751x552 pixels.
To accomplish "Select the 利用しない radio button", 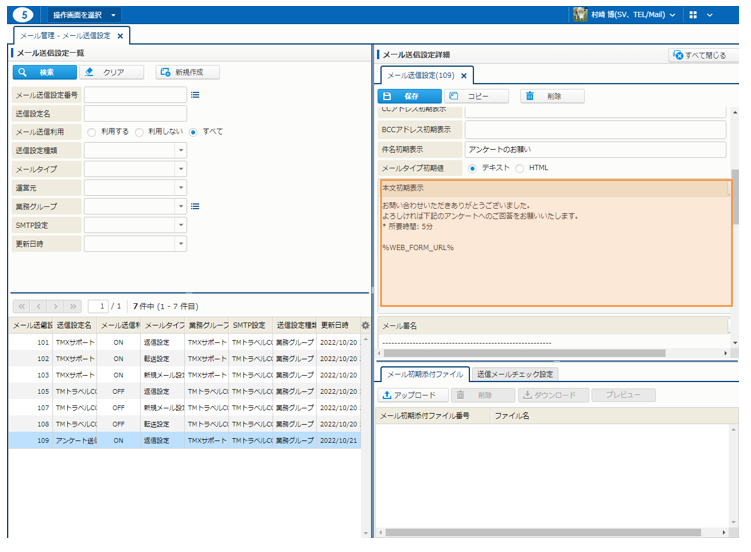I will point(140,132).
